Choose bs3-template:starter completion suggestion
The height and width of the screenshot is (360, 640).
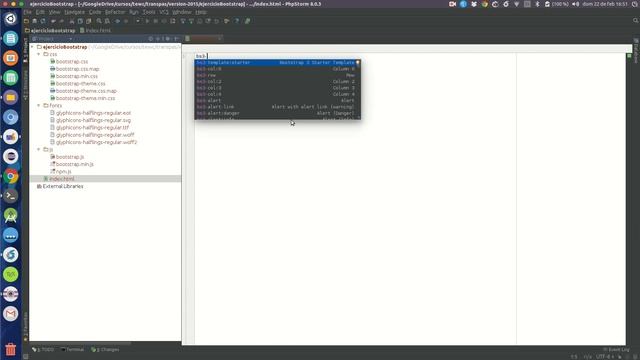click(277, 62)
